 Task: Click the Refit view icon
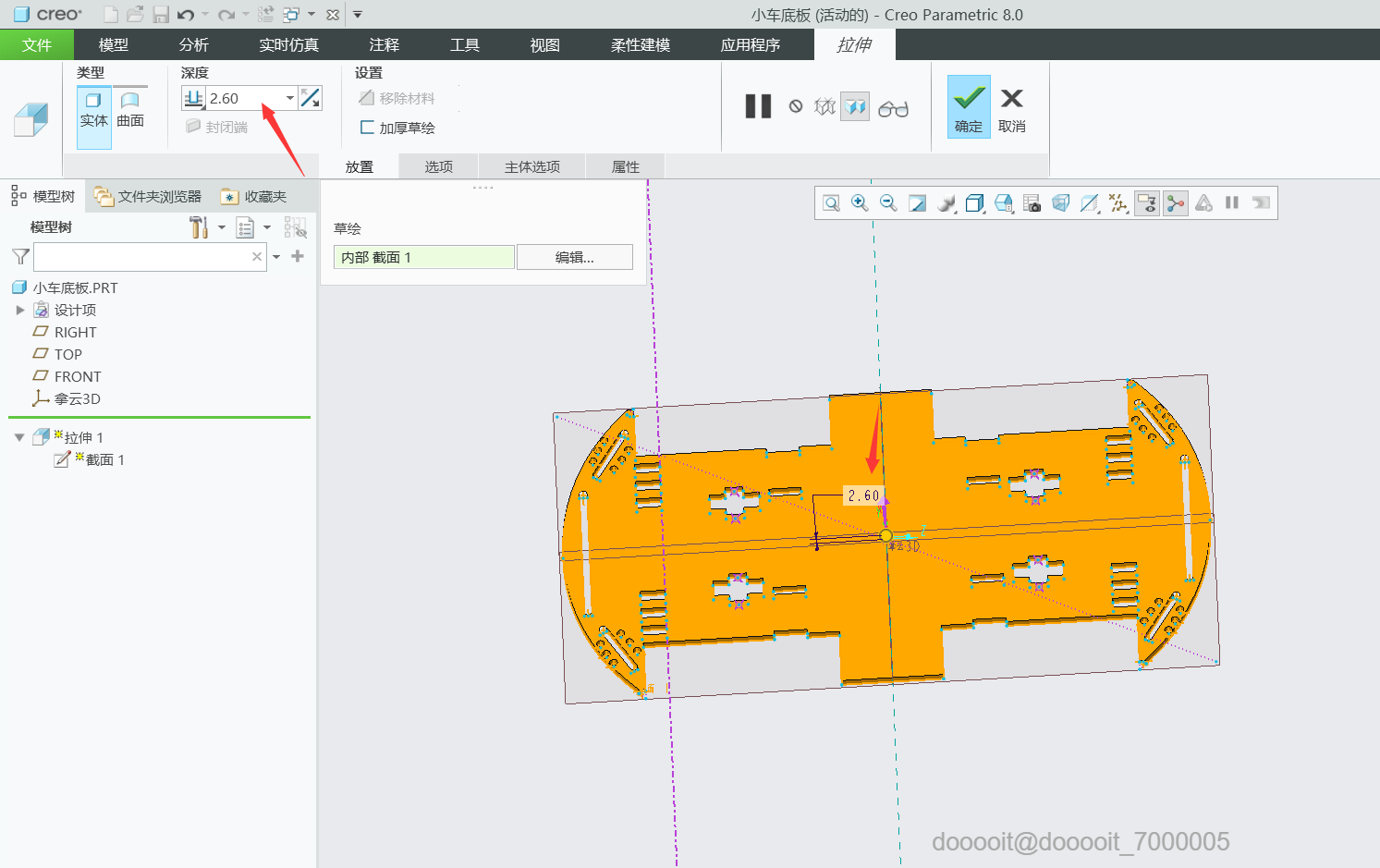pos(831,203)
